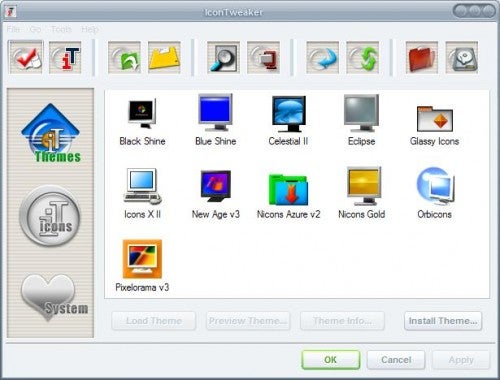Click the red folder toolbar icon
Screen dimensions: 500x380
point(422,57)
